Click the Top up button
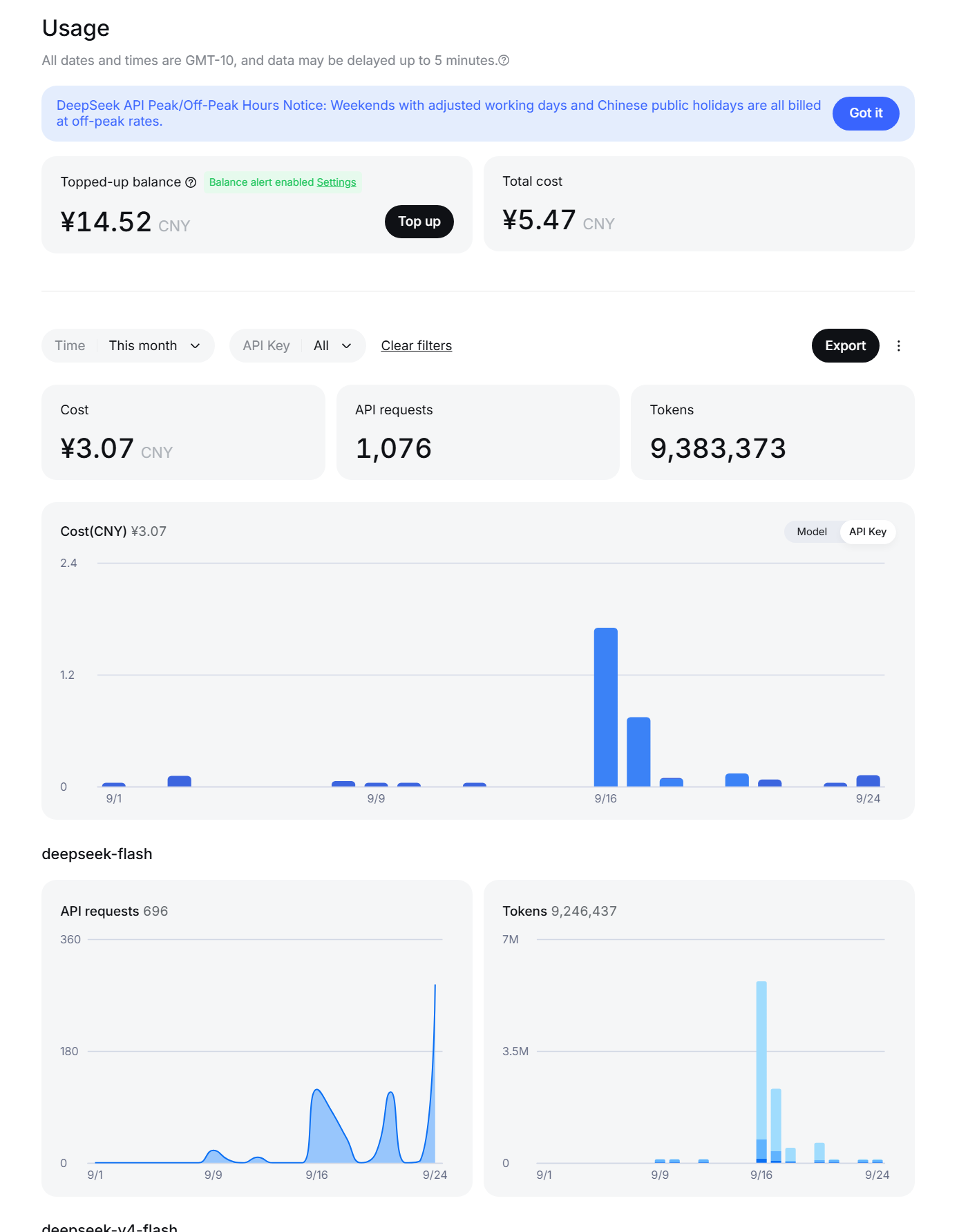The image size is (968, 1232). pos(419,222)
